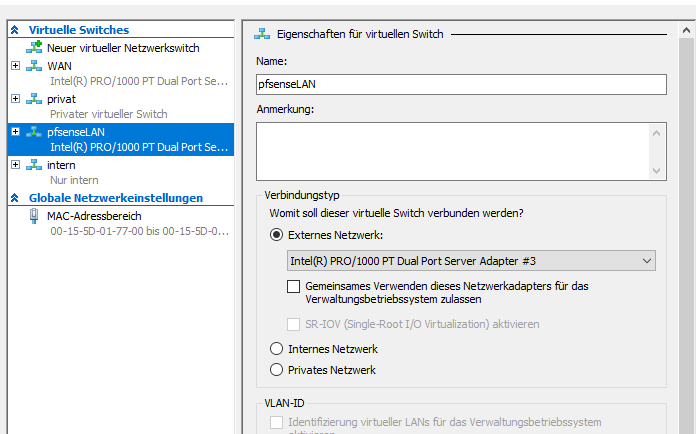Screen dimensions: 696x434
Task: Select the WAN switch icon
Action: coord(34,66)
